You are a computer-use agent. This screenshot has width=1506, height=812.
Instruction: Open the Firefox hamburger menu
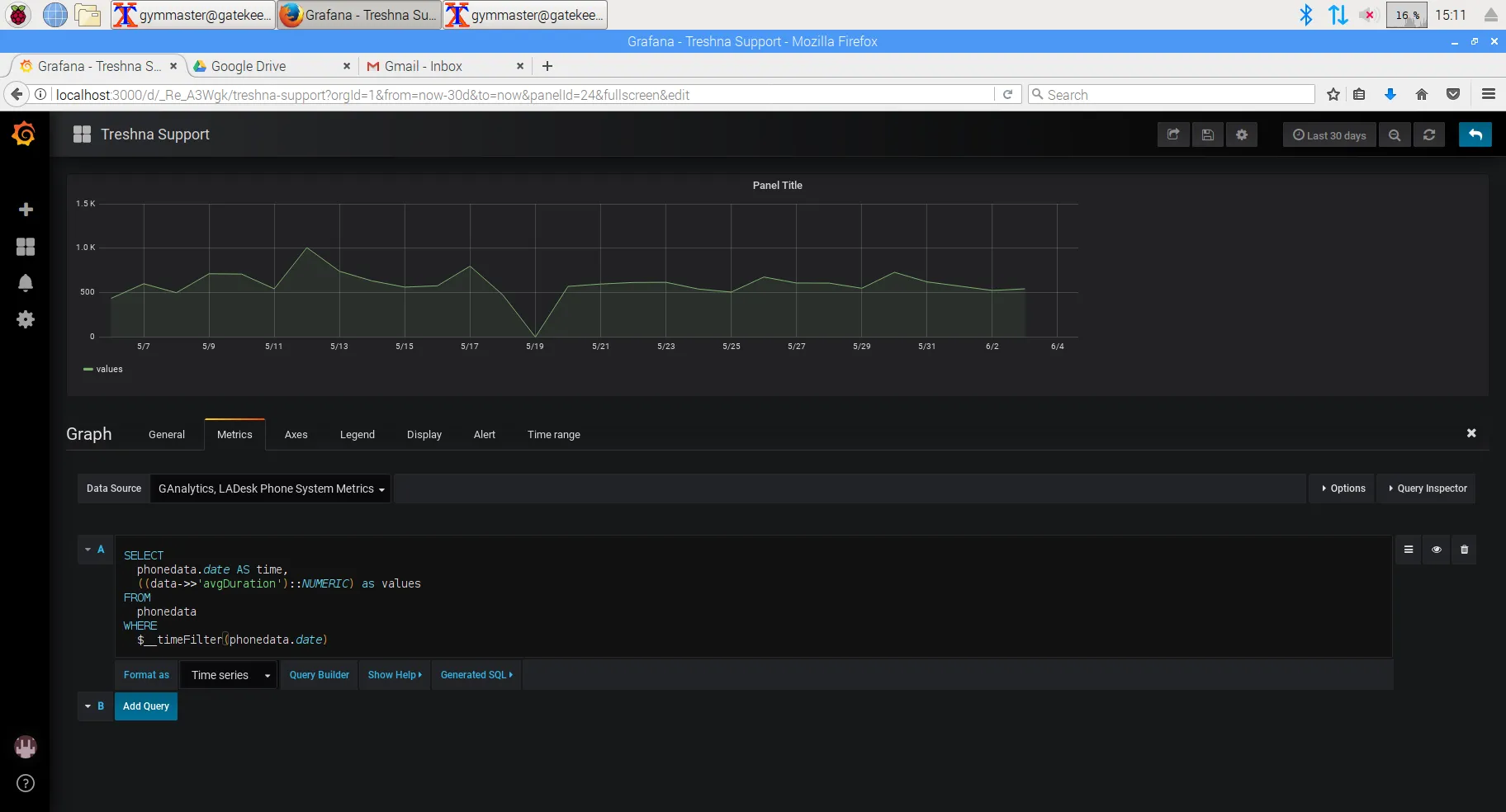point(1489,94)
